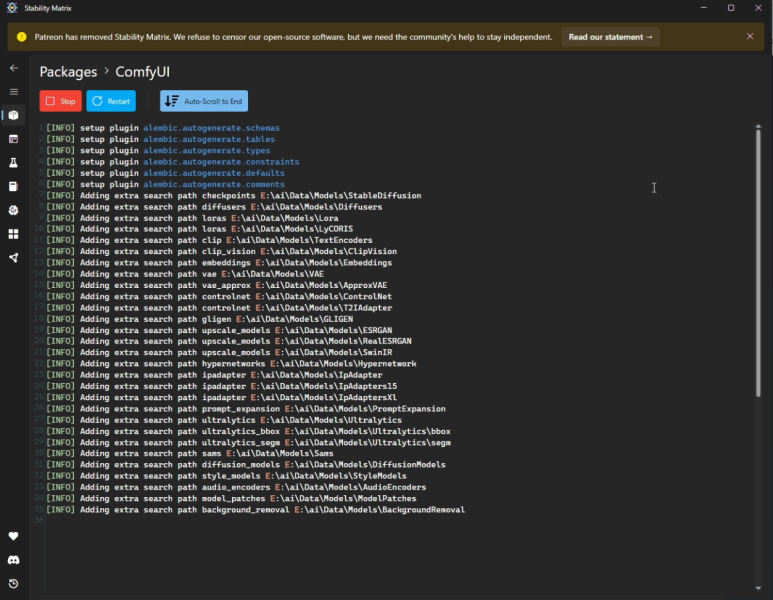Viewport: 773px width, 600px height.
Task: Click the Embeddings path log line
Action: pyautogui.click(x=219, y=263)
